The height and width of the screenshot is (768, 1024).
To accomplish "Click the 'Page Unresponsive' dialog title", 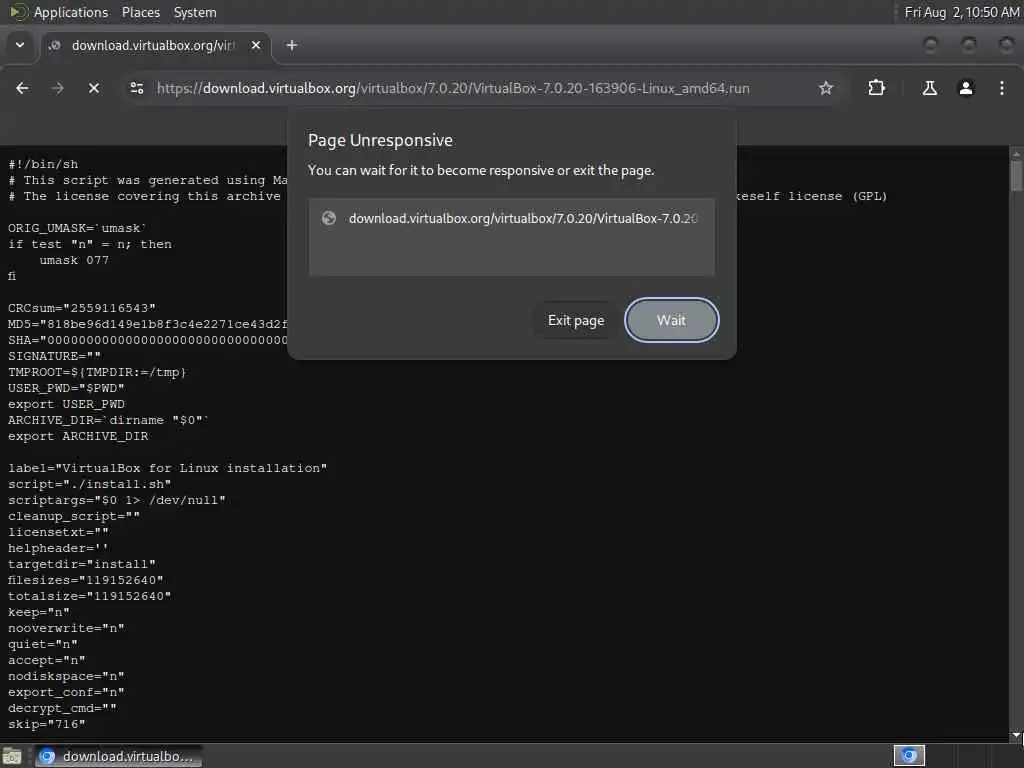I will point(380,140).
